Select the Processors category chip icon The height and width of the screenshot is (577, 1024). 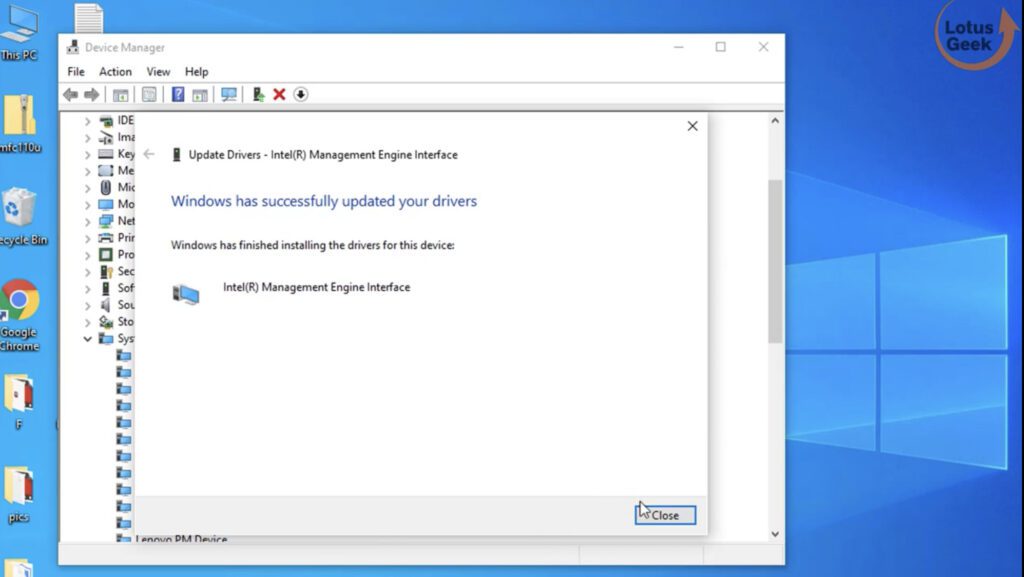(x=106, y=255)
